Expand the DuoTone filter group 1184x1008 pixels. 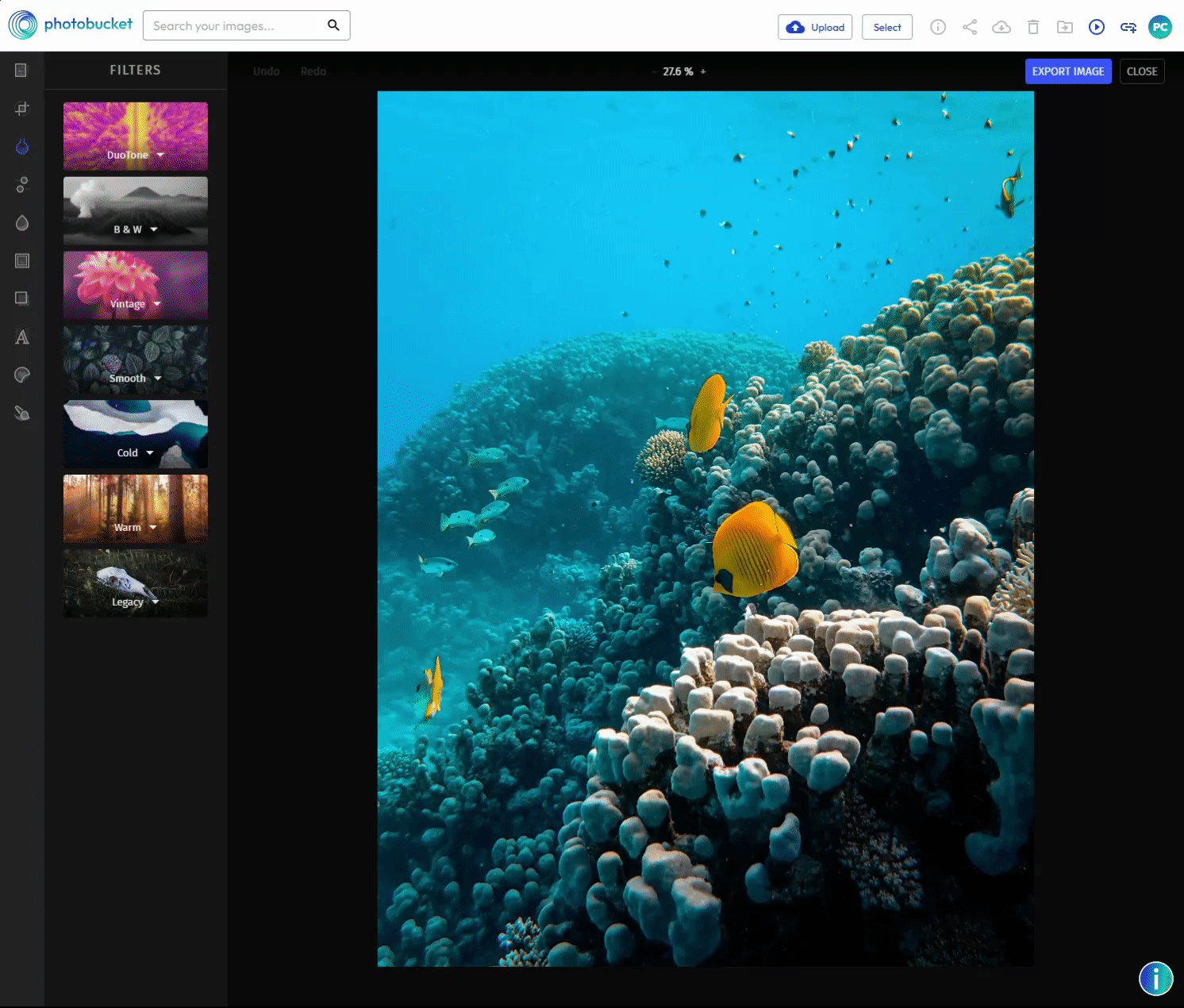point(136,136)
